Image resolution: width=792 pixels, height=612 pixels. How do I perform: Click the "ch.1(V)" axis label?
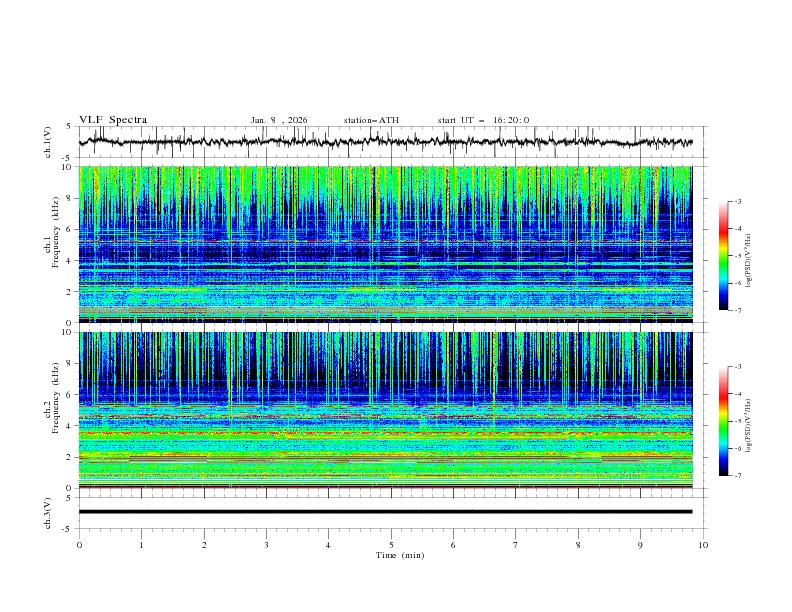tap(48, 142)
